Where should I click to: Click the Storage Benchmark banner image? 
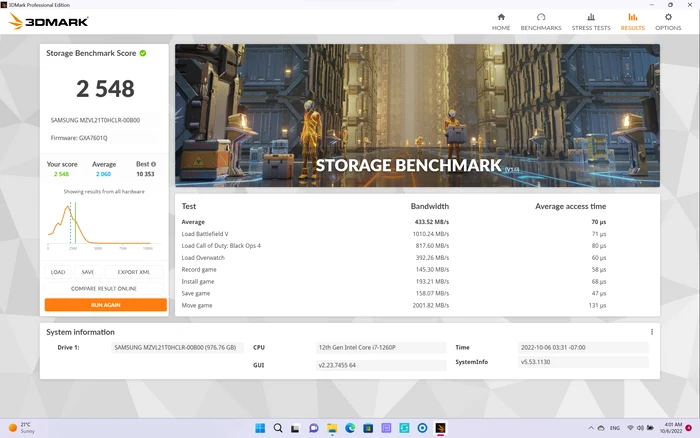coord(417,115)
